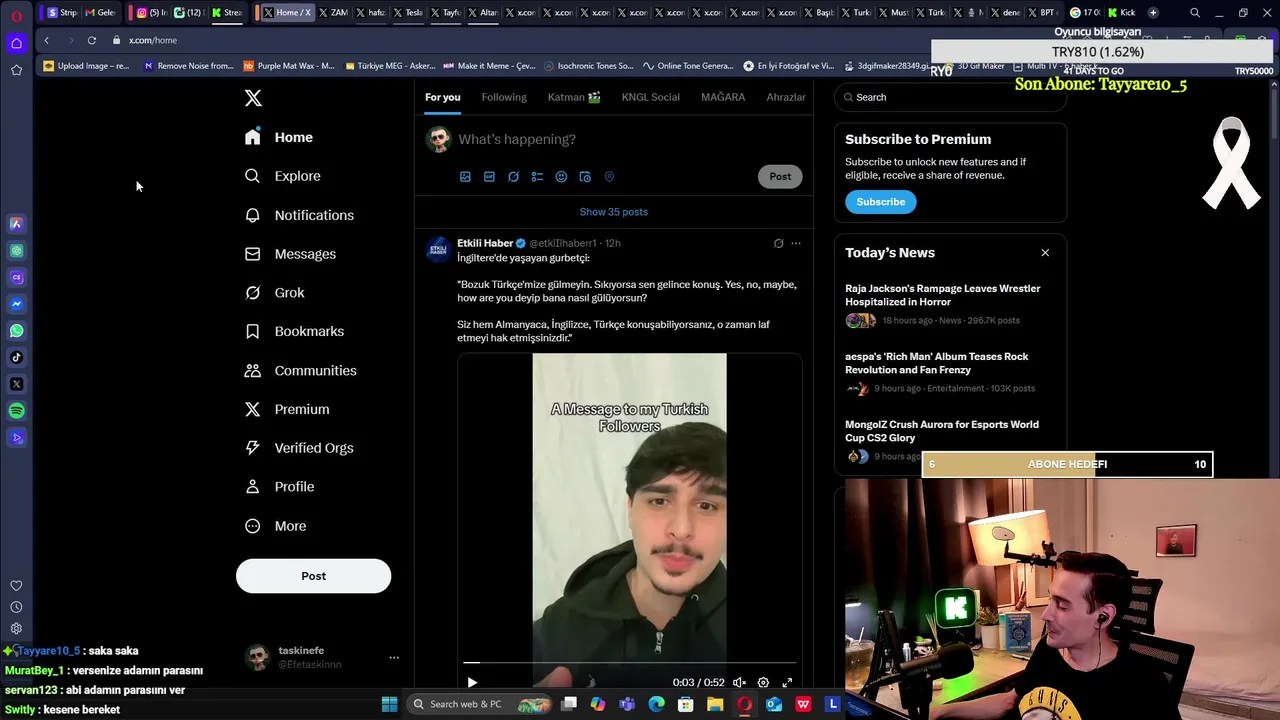Switch to the KNGL Social tab

650,97
